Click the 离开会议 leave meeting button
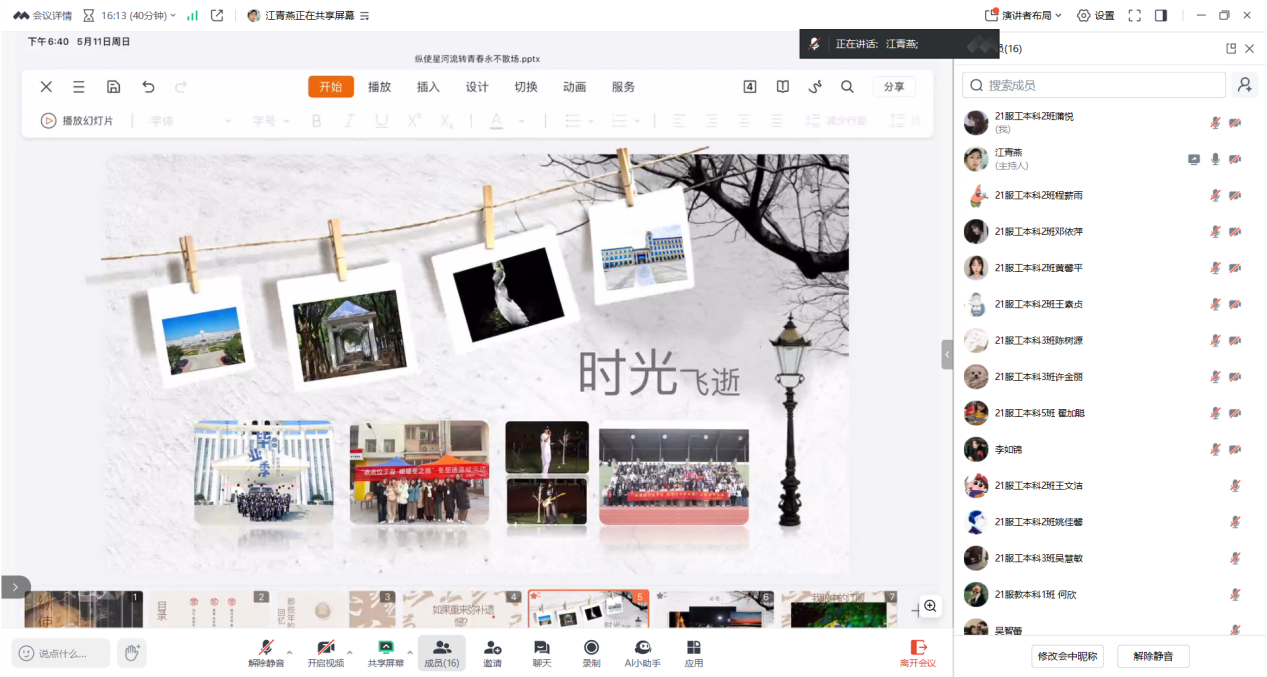 [917, 652]
